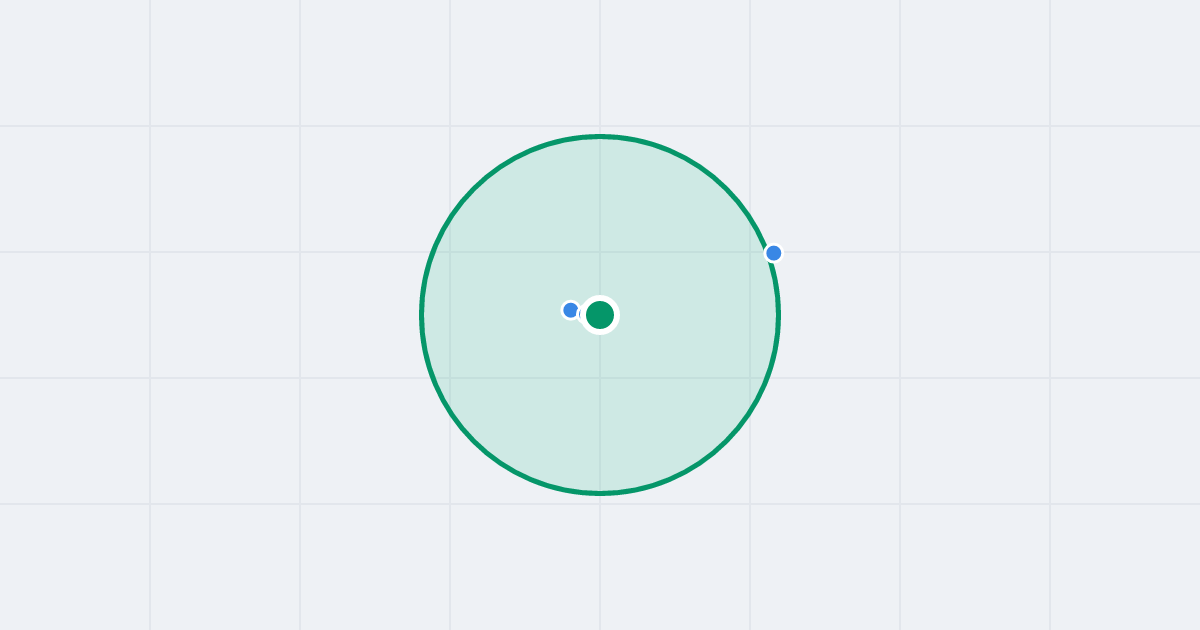Click the topmost point of green outline
The width and height of the screenshot is (1200, 630).
coord(600,136)
